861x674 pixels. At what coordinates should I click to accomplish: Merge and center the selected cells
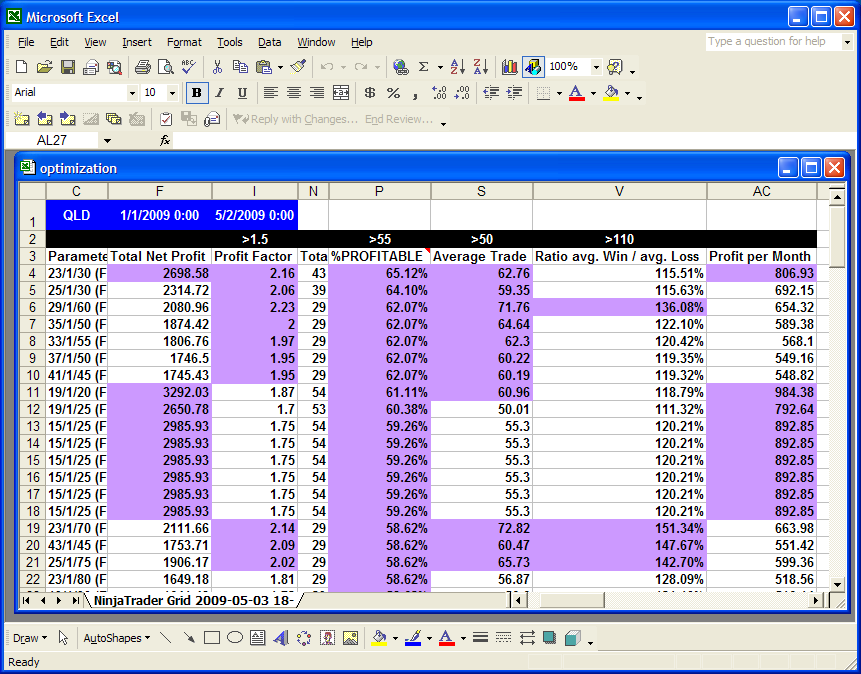[340, 93]
